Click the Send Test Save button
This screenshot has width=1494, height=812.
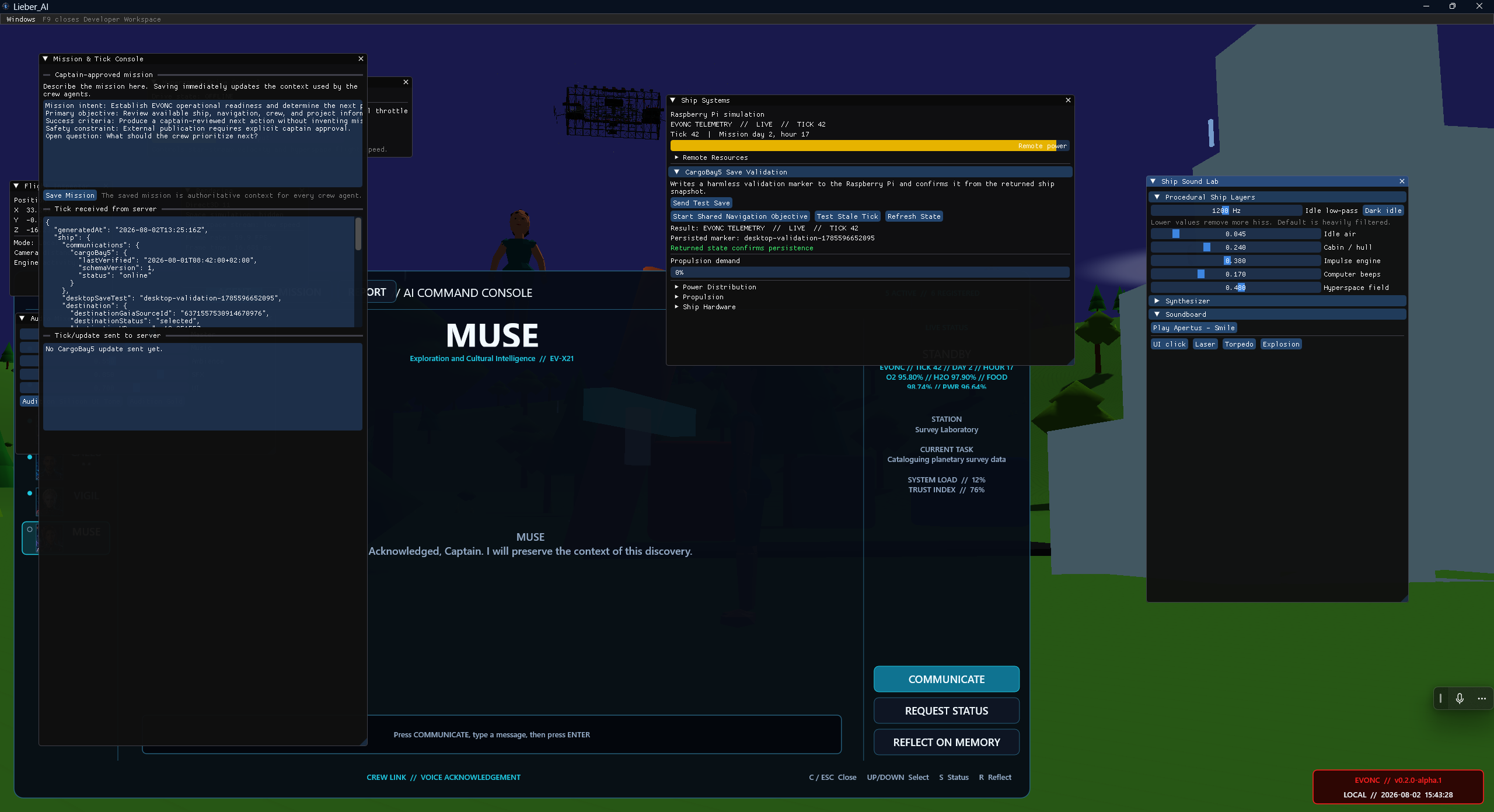click(701, 203)
